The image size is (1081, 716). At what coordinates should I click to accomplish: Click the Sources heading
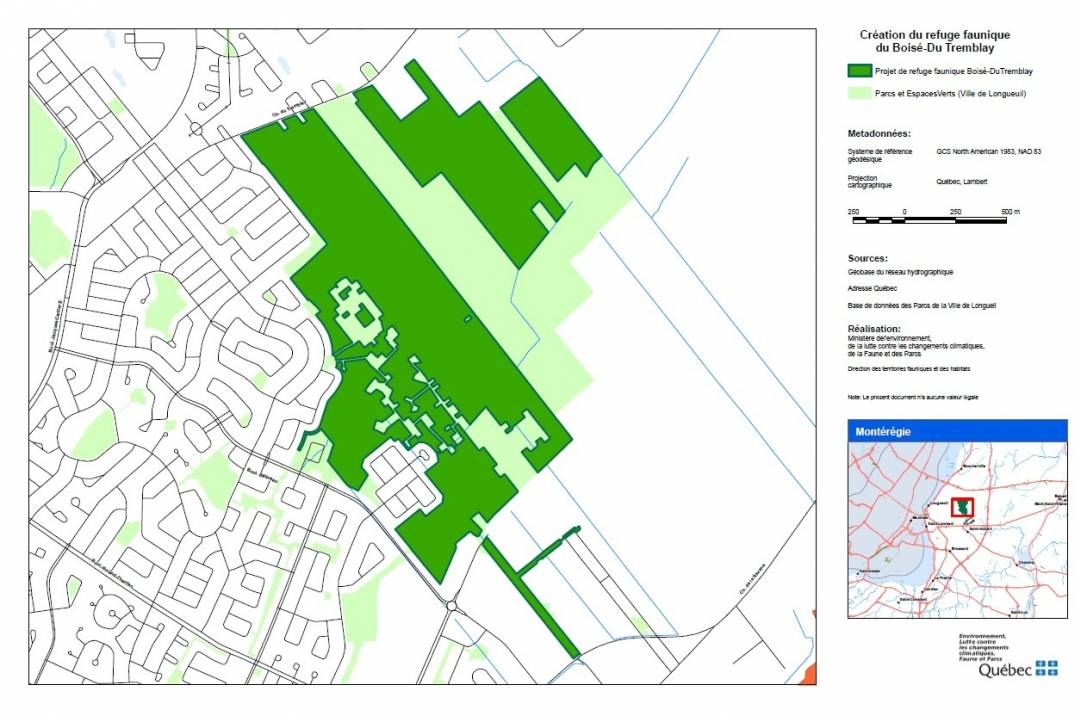(x=868, y=257)
